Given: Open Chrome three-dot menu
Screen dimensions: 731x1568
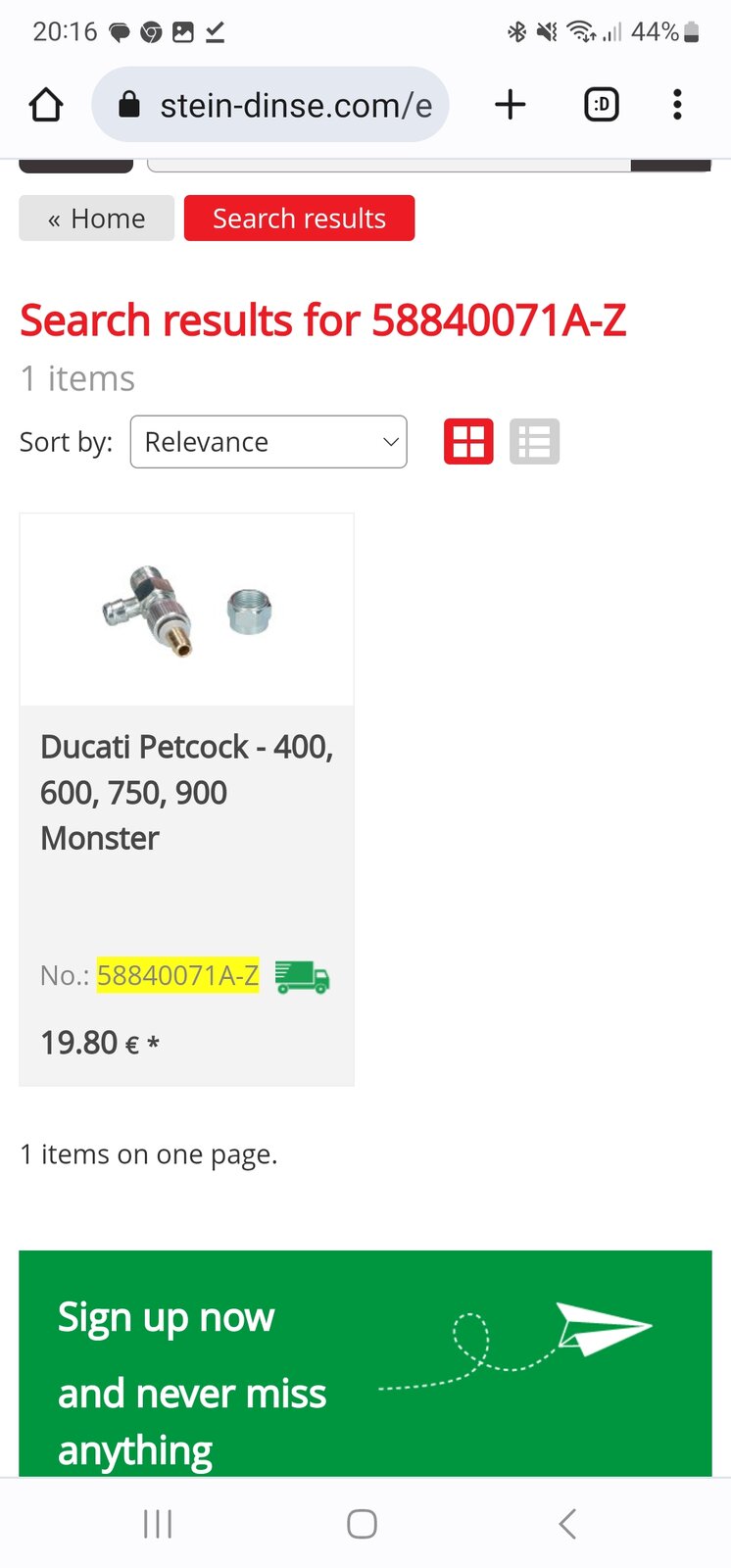Looking at the screenshot, I should pos(677,105).
